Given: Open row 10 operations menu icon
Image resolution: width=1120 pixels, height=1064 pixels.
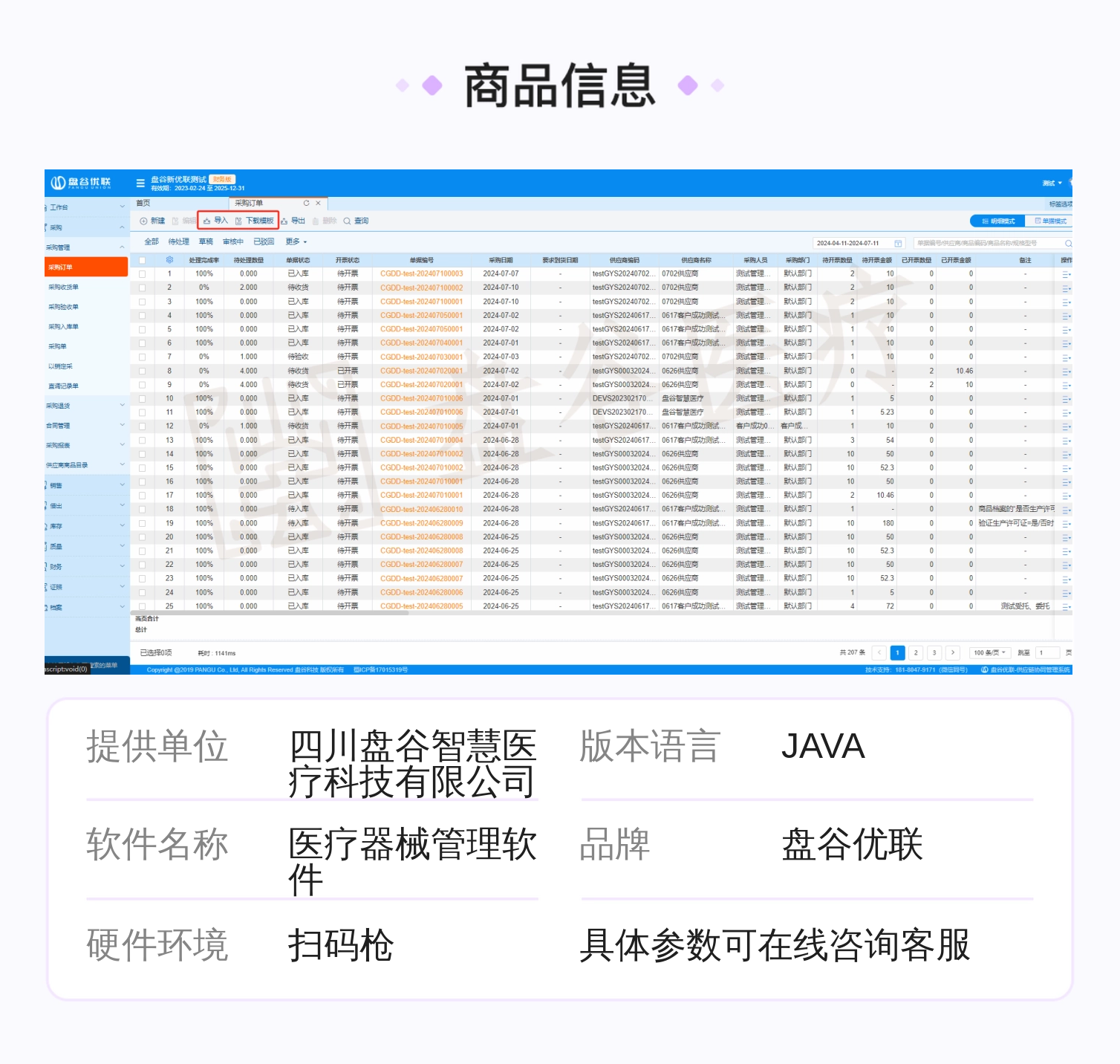Looking at the screenshot, I should click(x=1067, y=398).
